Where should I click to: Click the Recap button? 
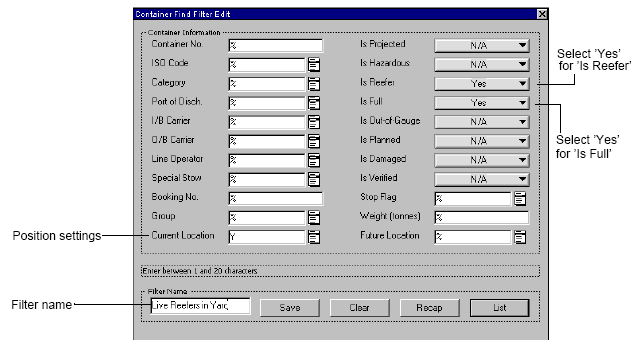[429, 308]
